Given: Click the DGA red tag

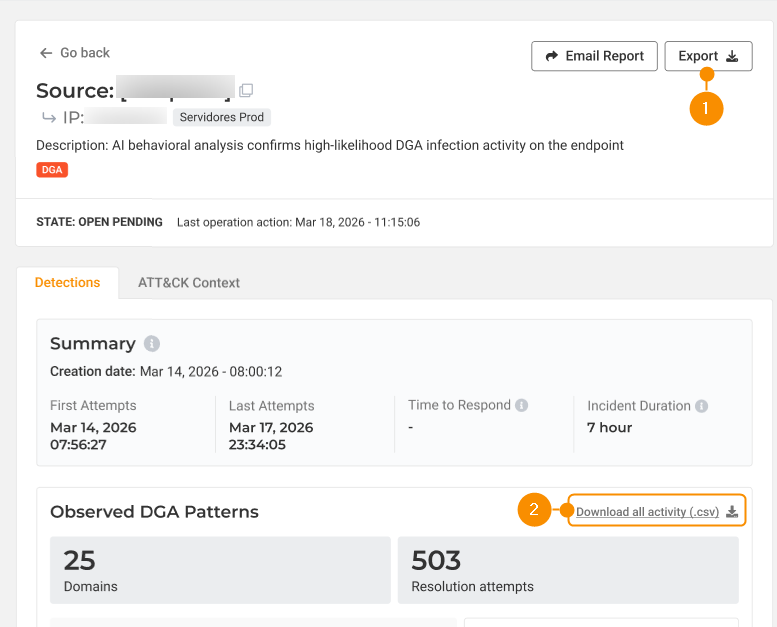Looking at the screenshot, I should [x=52, y=170].
